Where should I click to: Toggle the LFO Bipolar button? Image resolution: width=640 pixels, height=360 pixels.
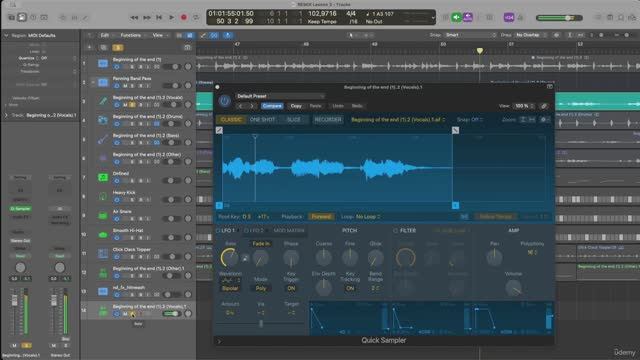(230, 288)
